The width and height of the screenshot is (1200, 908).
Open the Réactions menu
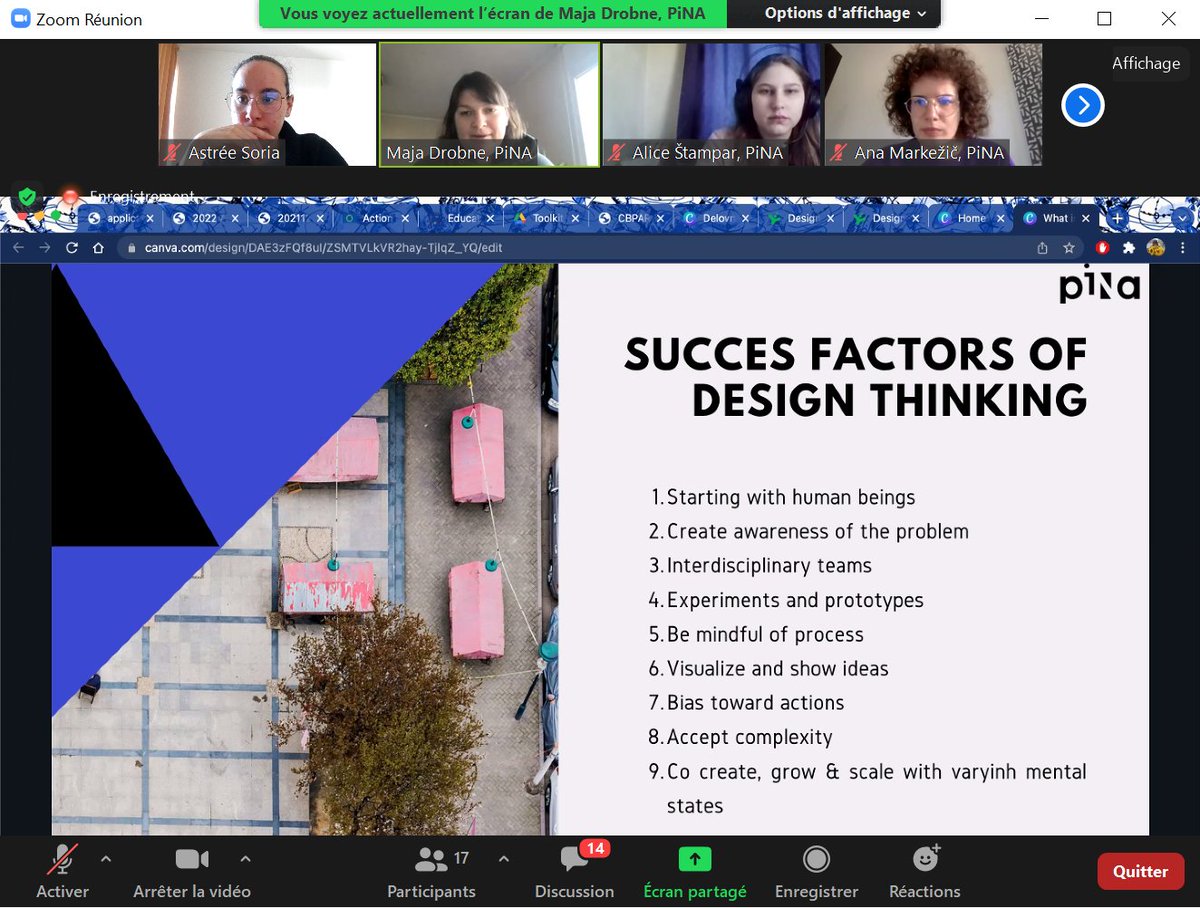coord(925,871)
